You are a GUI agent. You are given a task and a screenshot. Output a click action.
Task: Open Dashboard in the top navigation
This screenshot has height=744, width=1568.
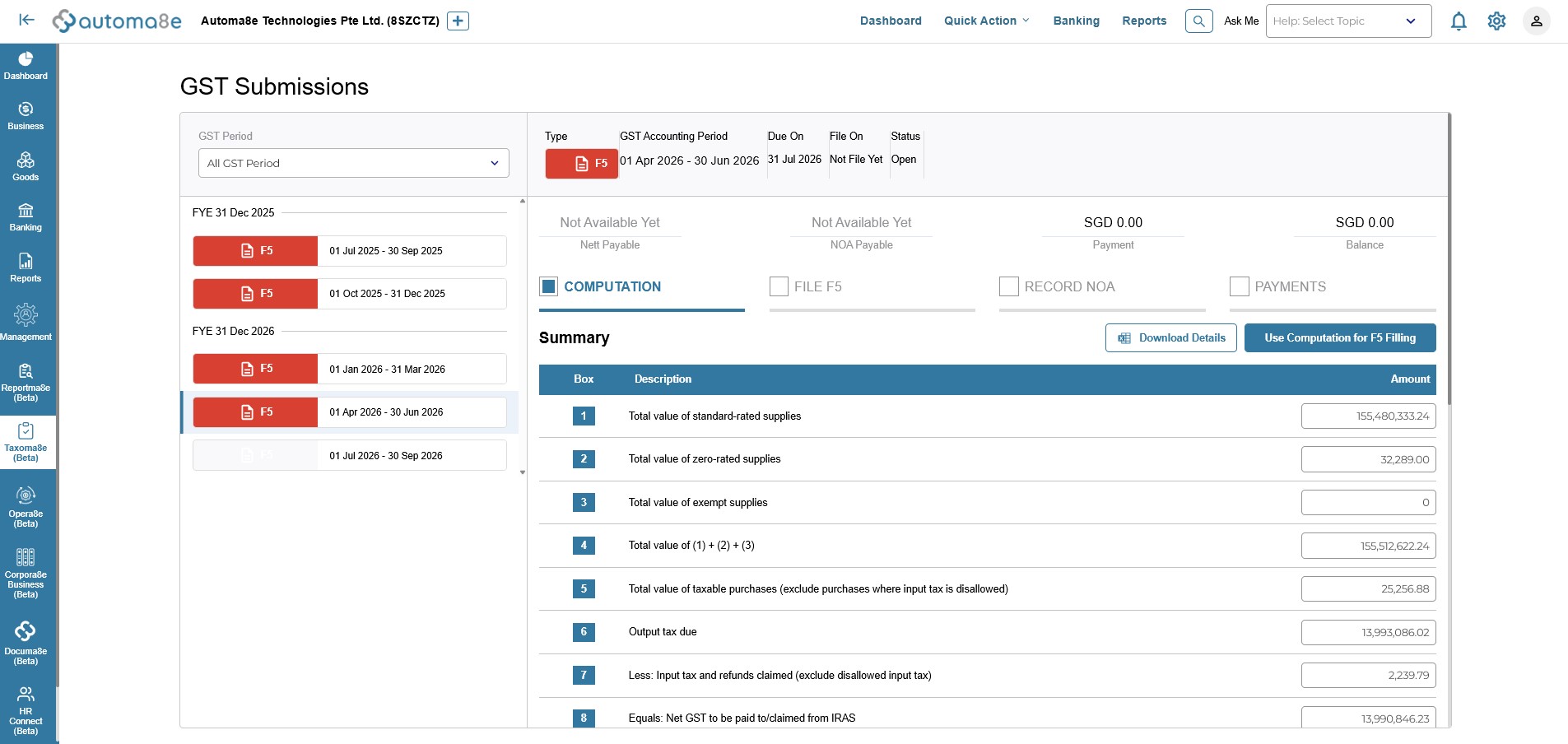(x=891, y=21)
